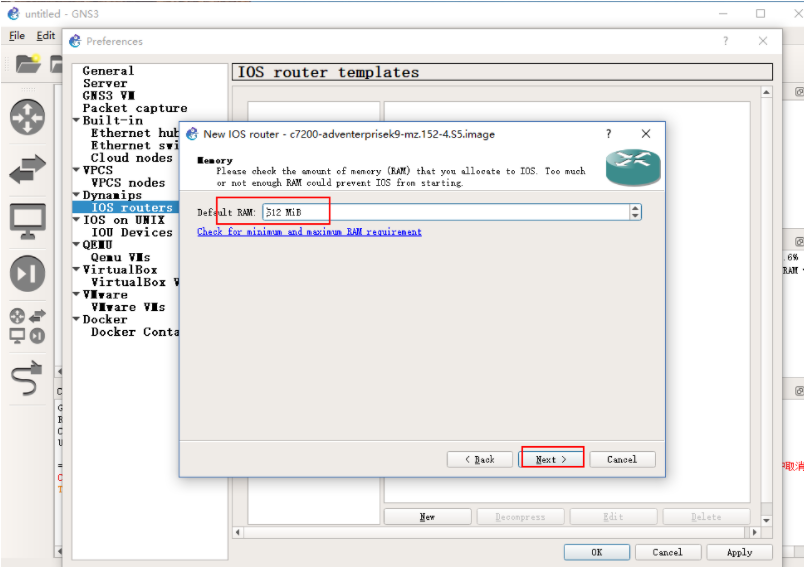Click OK in Preferences window
The width and height of the screenshot is (804, 567).
[x=597, y=552]
